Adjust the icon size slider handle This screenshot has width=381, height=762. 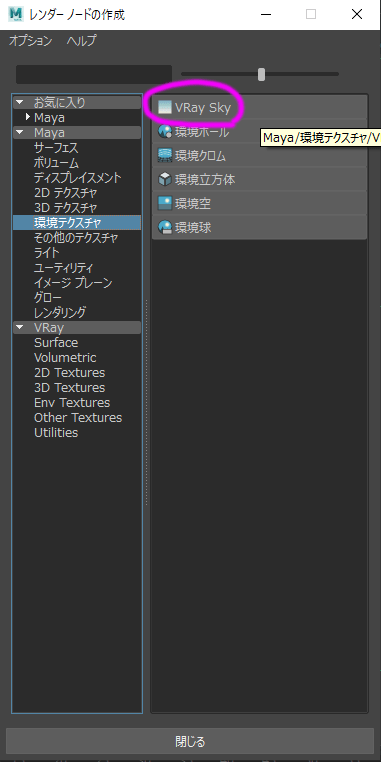pos(261,74)
